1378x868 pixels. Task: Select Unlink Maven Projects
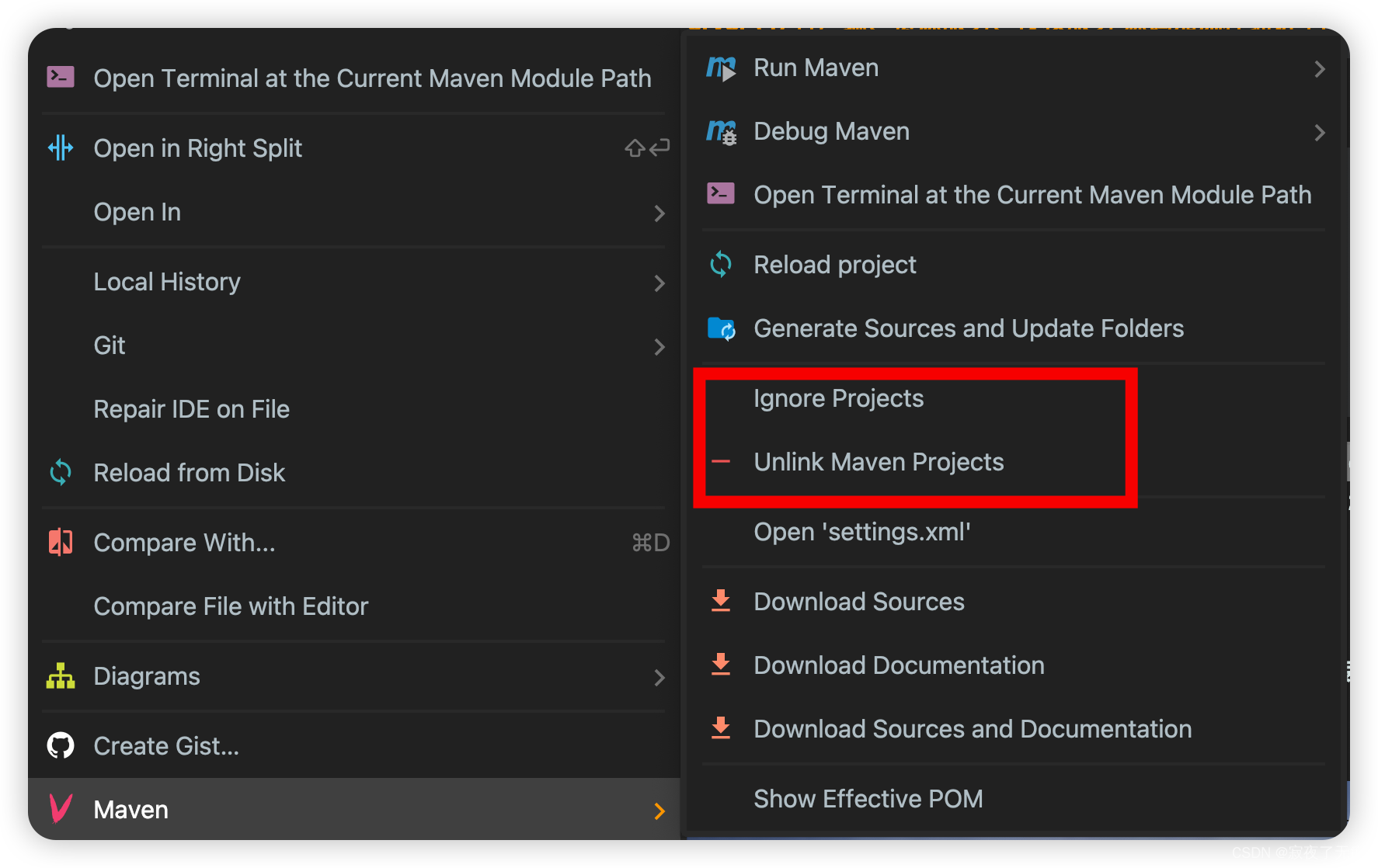(1014, 462)
